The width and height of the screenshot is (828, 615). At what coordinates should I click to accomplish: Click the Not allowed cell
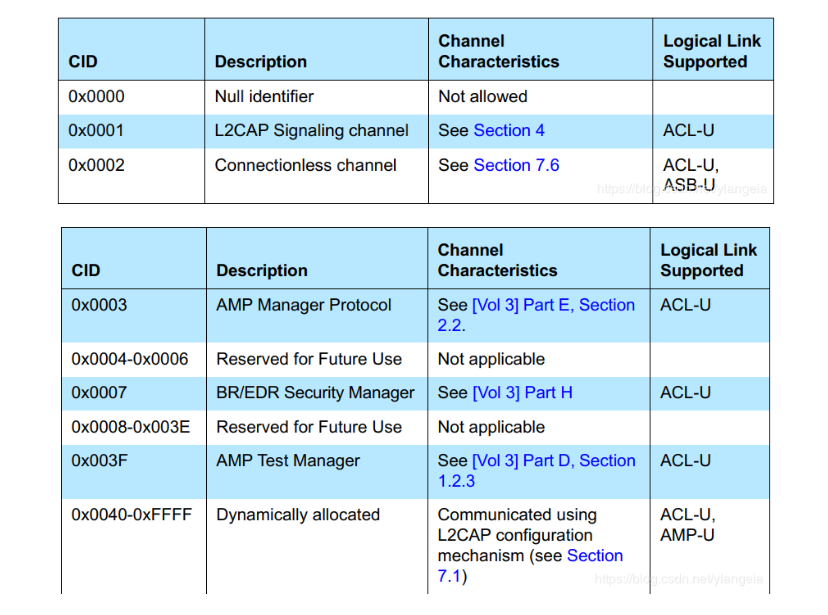click(x=483, y=97)
